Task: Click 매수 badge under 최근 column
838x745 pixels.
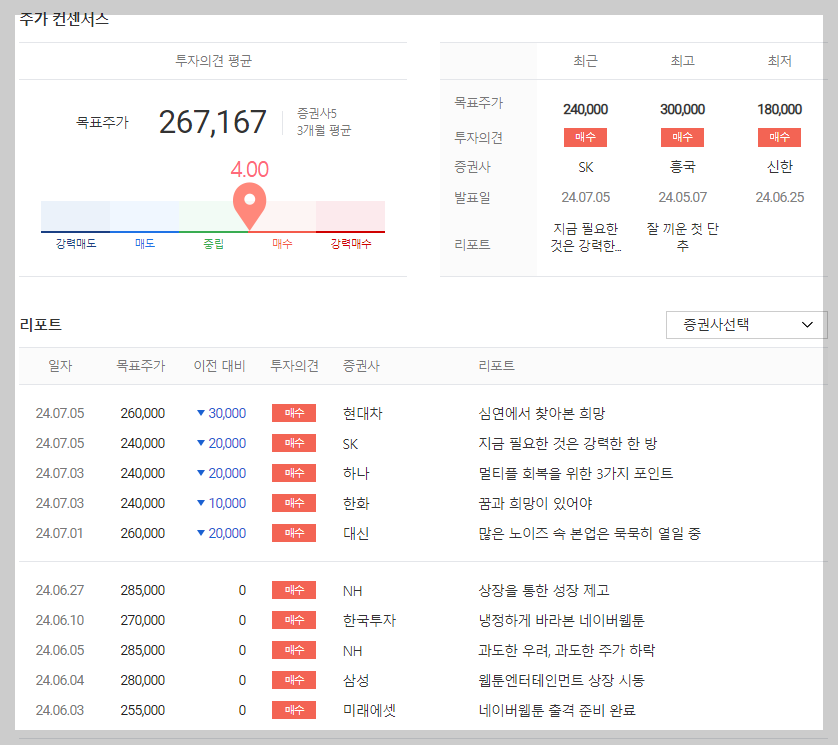Action: [585, 137]
